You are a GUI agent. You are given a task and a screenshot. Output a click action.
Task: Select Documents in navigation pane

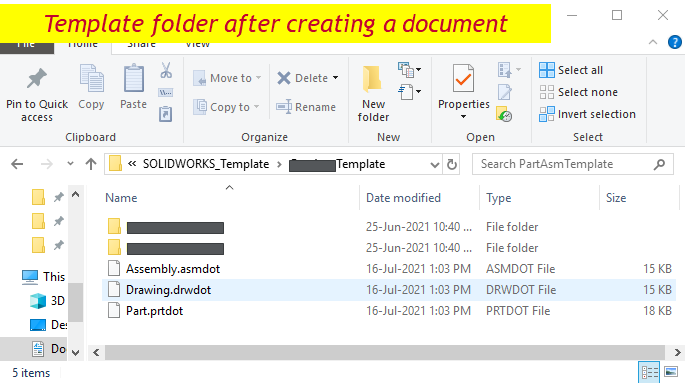(49, 348)
